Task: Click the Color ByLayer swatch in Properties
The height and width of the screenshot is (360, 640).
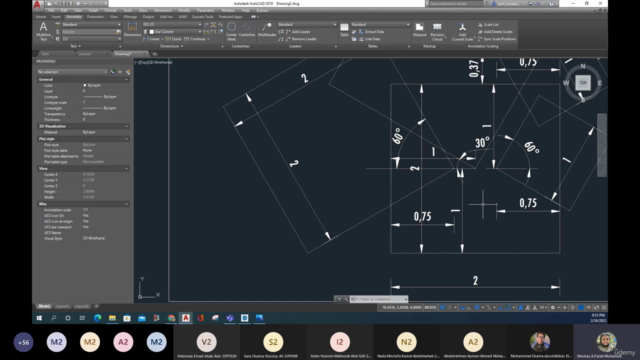Action: [x=85, y=85]
